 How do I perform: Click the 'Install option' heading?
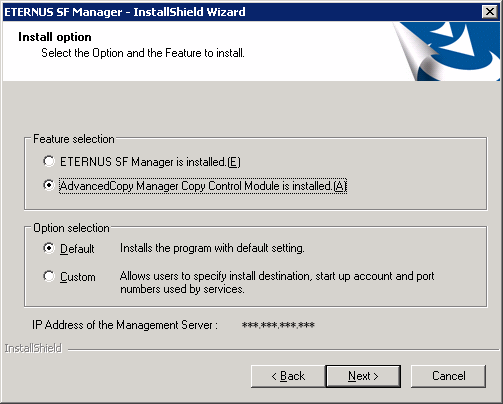click(x=55, y=37)
